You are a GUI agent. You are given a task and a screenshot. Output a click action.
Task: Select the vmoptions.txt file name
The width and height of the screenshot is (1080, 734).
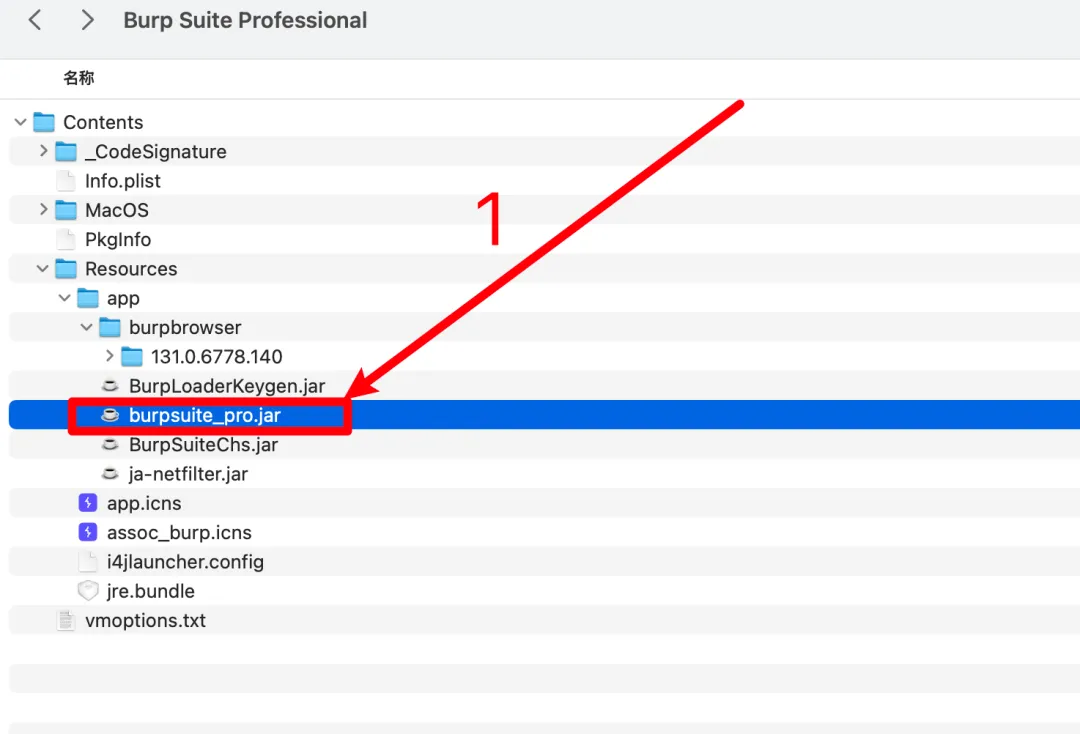pyautogui.click(x=145, y=620)
